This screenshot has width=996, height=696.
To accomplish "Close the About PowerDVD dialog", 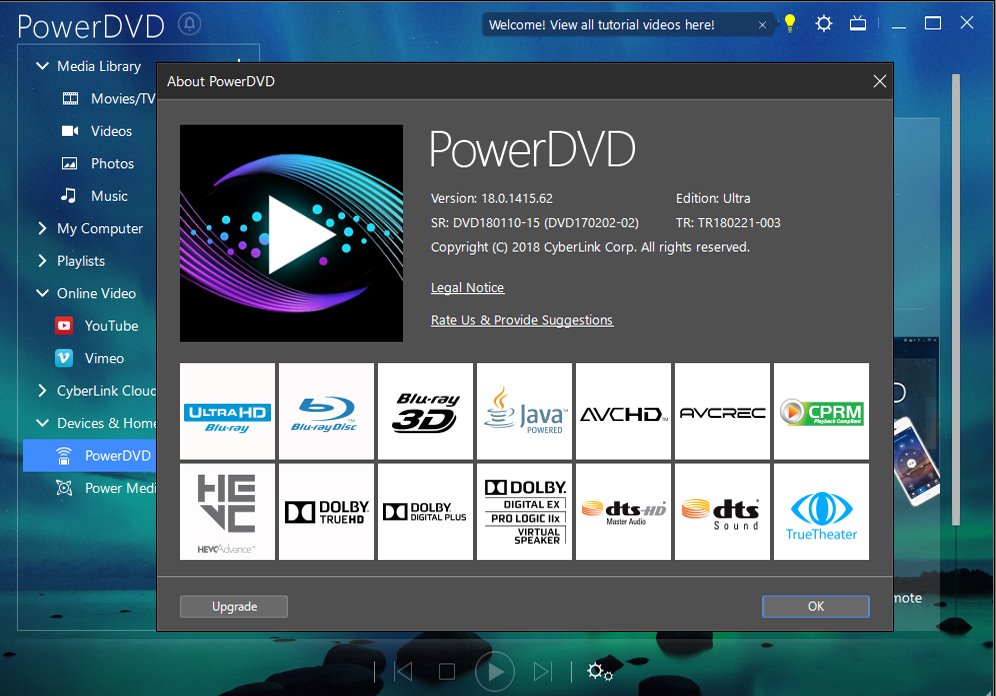I will 880,81.
